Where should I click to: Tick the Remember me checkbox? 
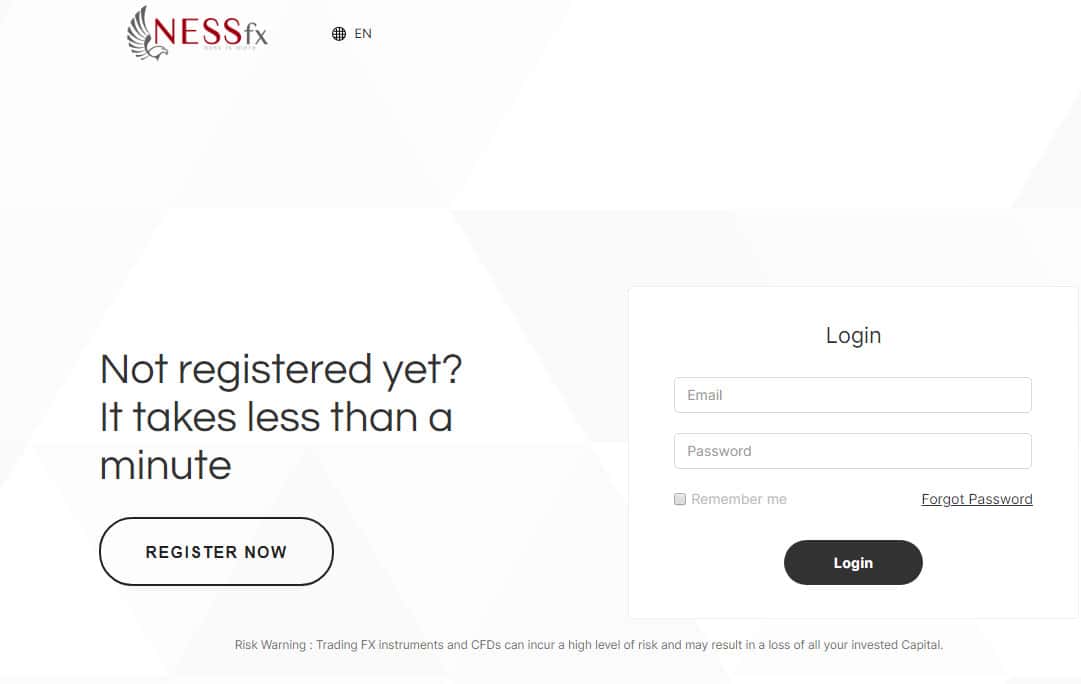680,499
